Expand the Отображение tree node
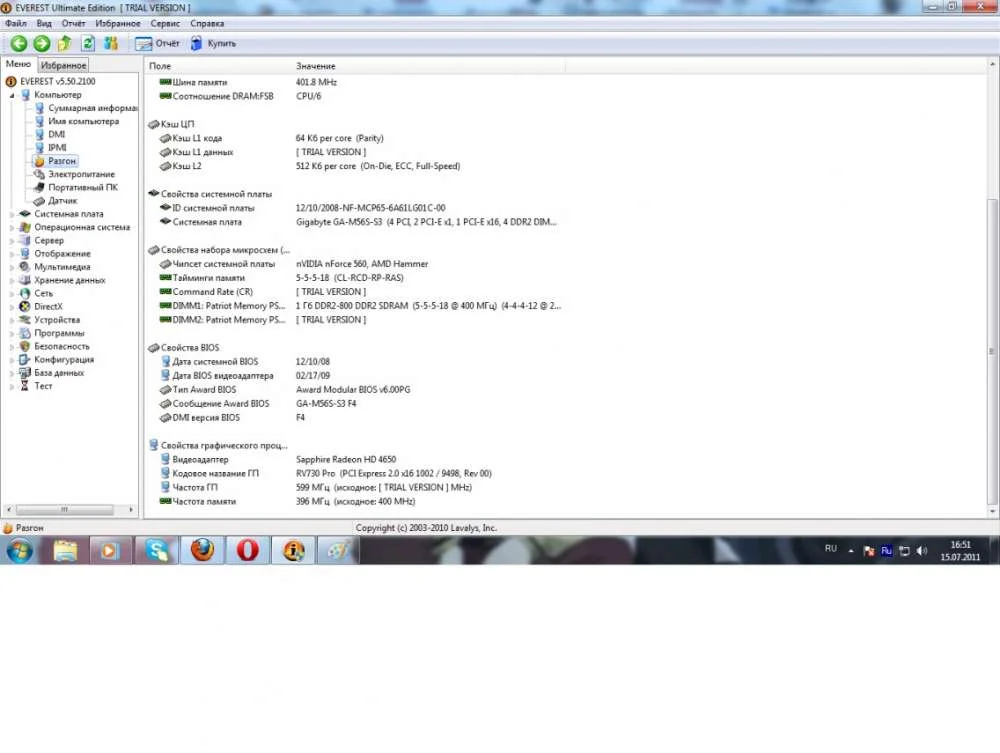Screen dimensions: 1000x753 point(11,254)
